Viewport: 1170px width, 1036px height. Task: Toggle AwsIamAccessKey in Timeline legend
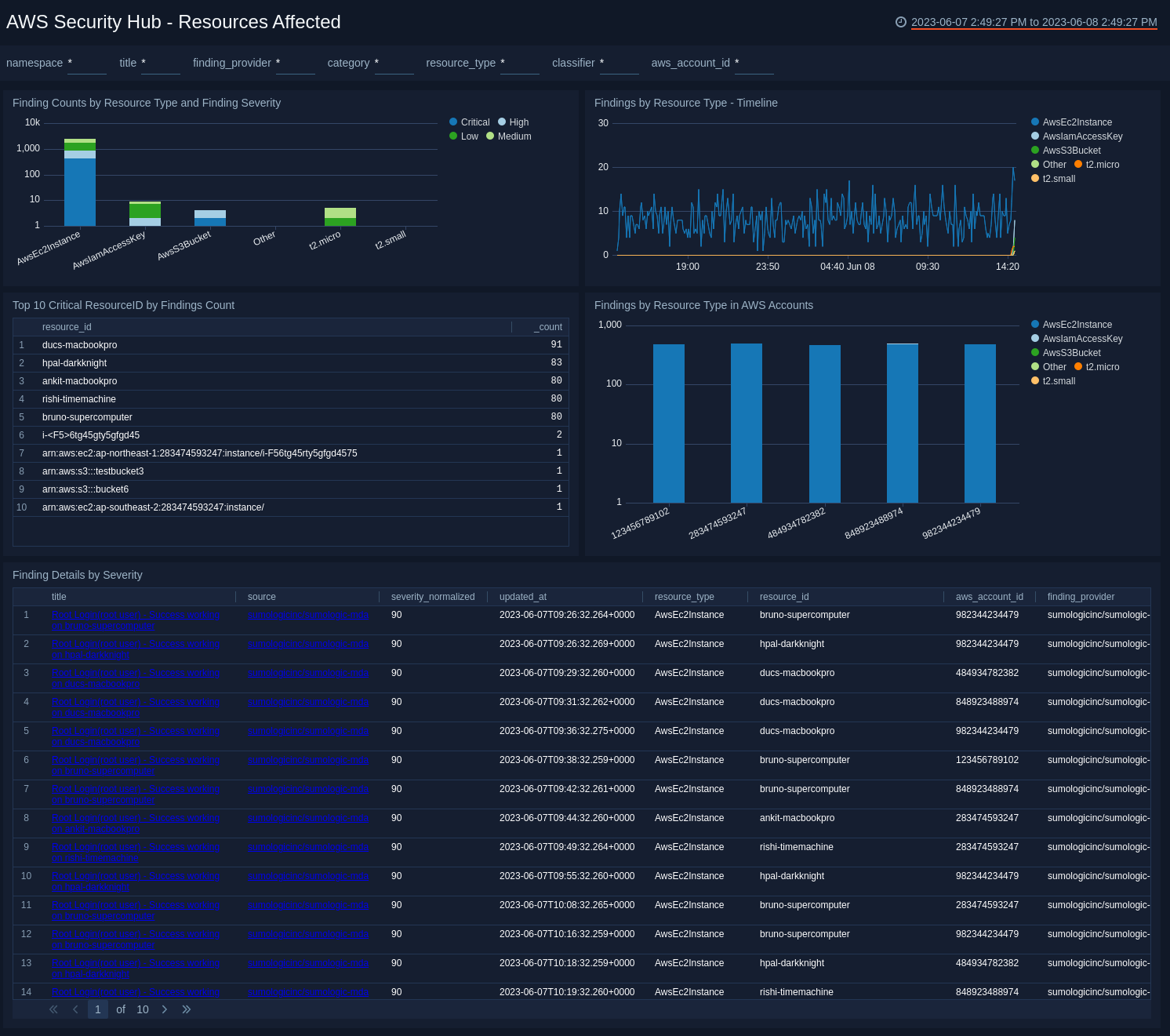[1077, 136]
